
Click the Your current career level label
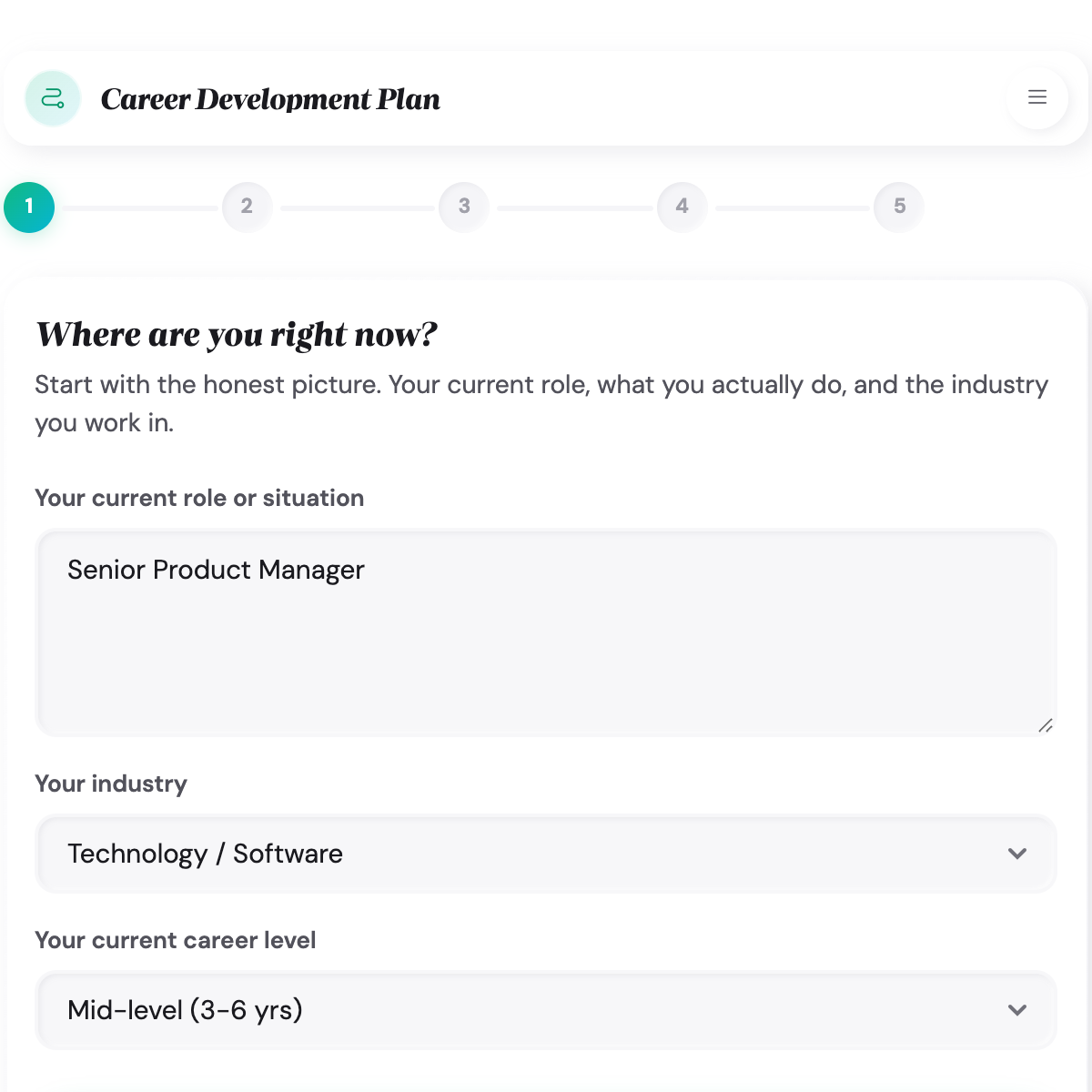176,940
